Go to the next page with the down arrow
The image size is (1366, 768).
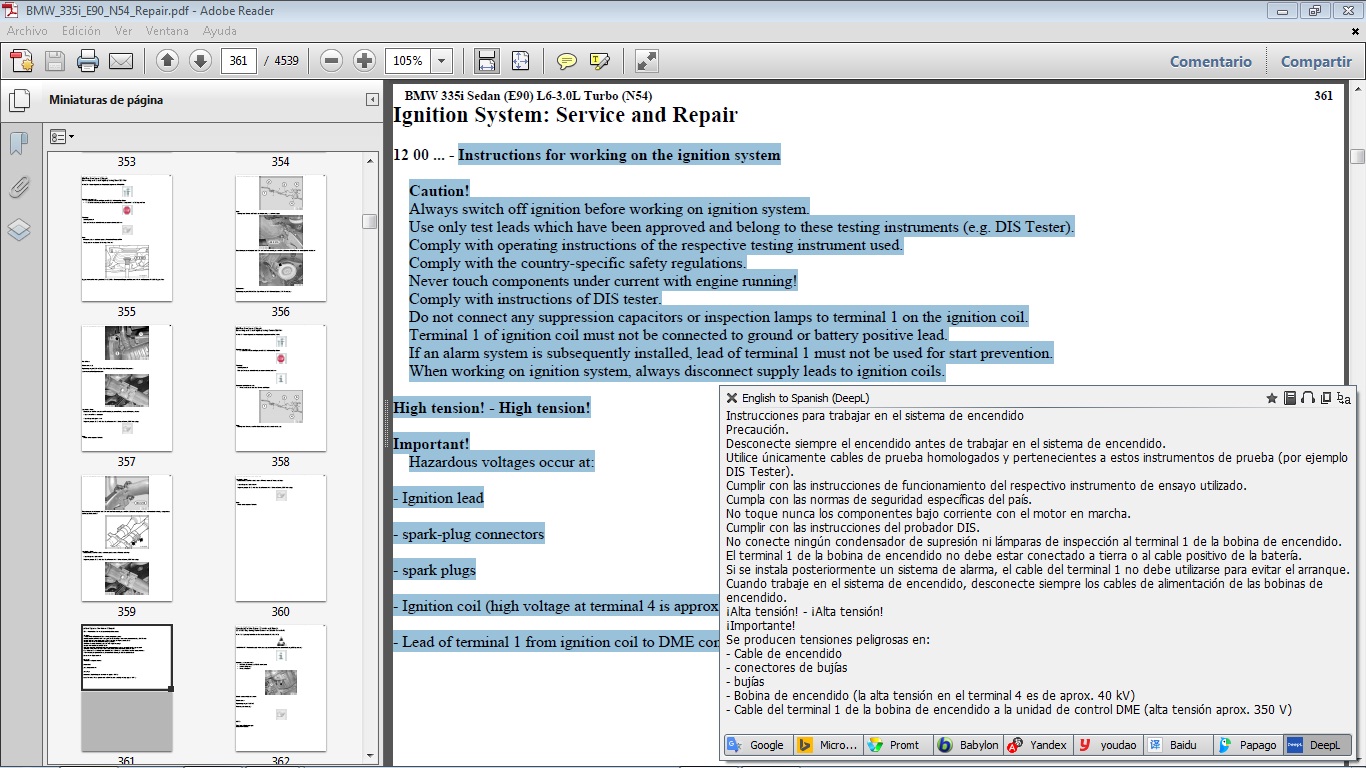click(x=200, y=61)
